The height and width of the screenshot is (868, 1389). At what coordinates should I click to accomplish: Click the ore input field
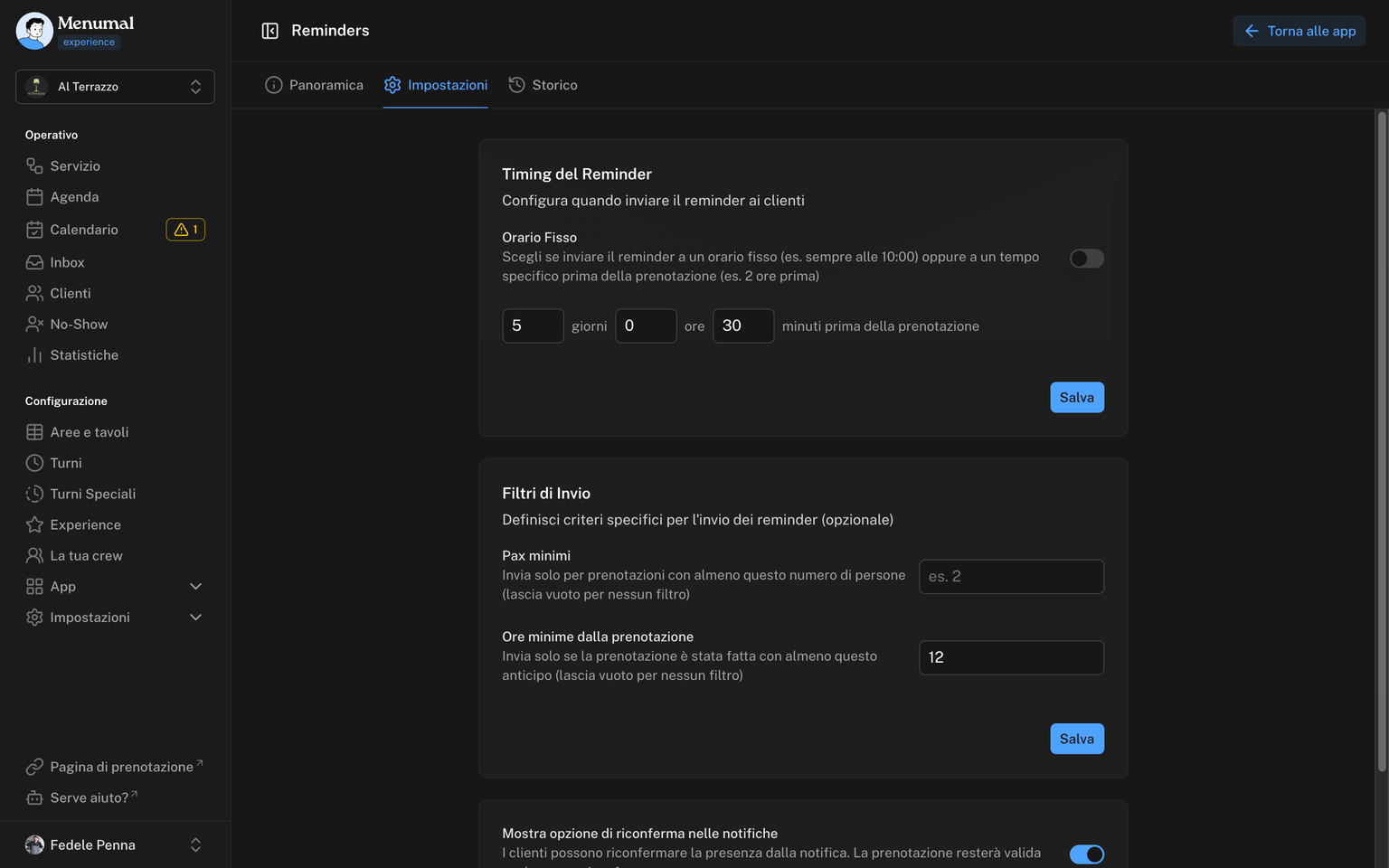[646, 325]
